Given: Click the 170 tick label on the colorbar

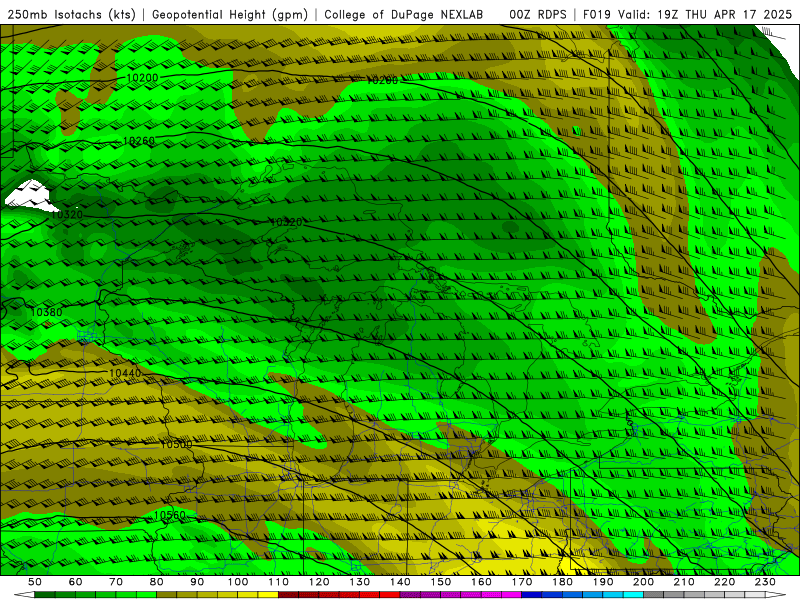Looking at the screenshot, I should point(522,582).
